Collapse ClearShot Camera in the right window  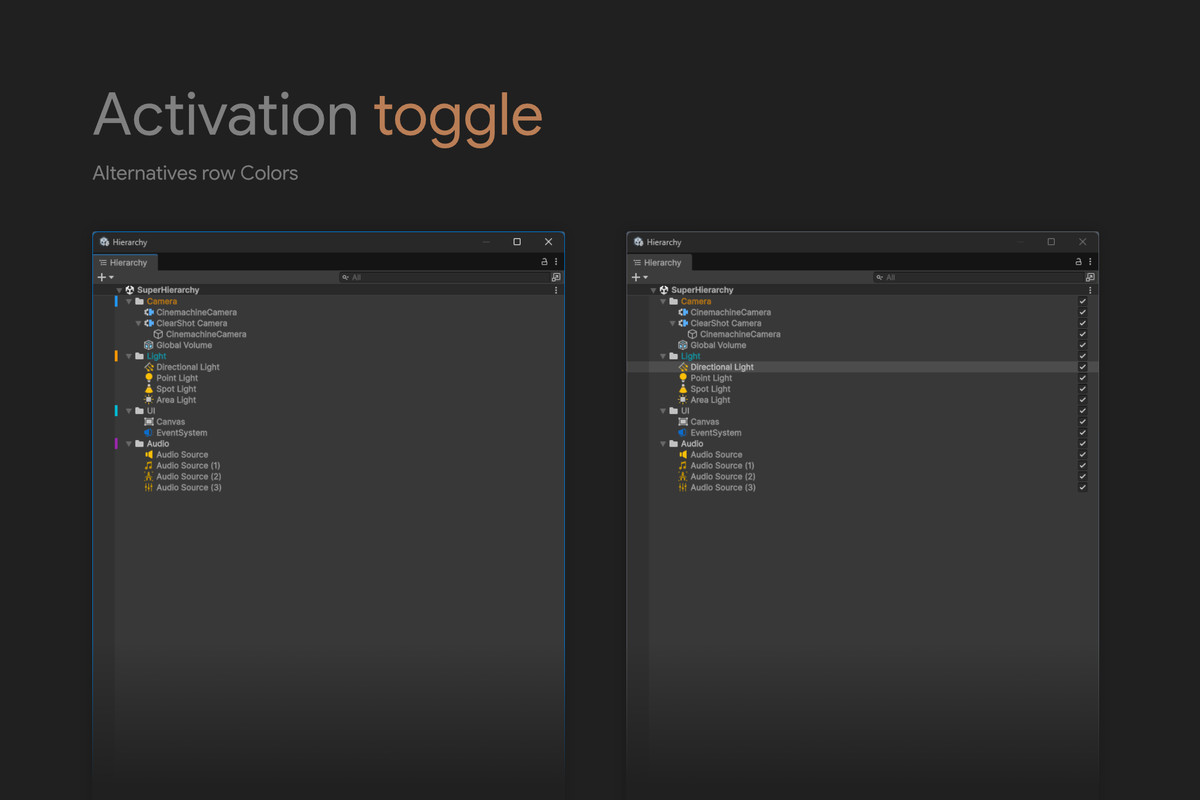tap(672, 323)
